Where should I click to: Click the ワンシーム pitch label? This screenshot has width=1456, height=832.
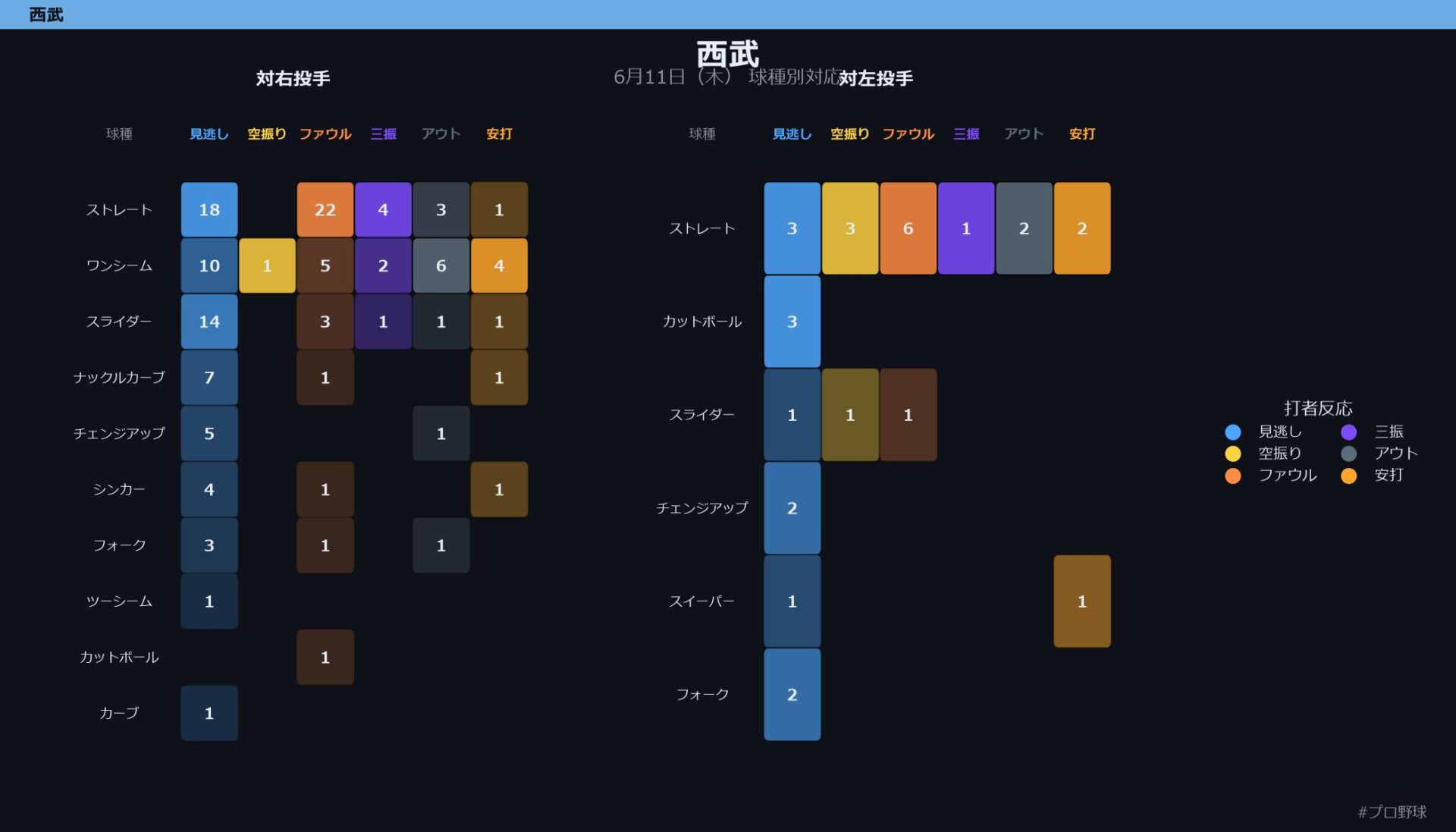pos(119,265)
